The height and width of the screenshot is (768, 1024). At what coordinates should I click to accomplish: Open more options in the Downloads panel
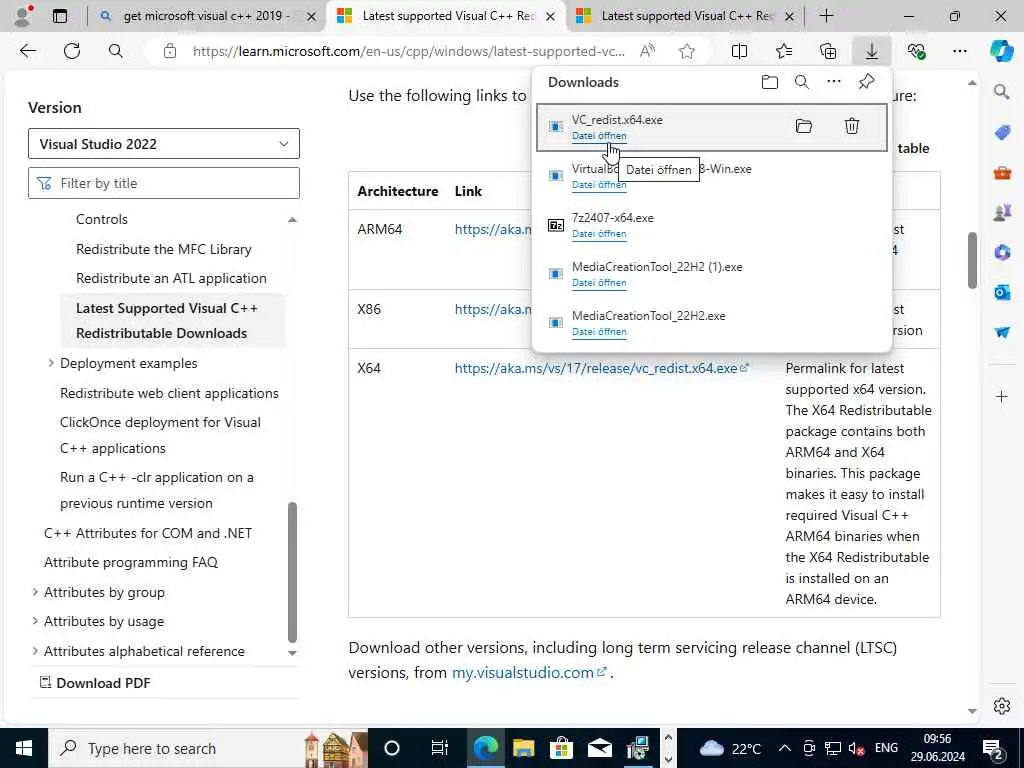point(834,82)
